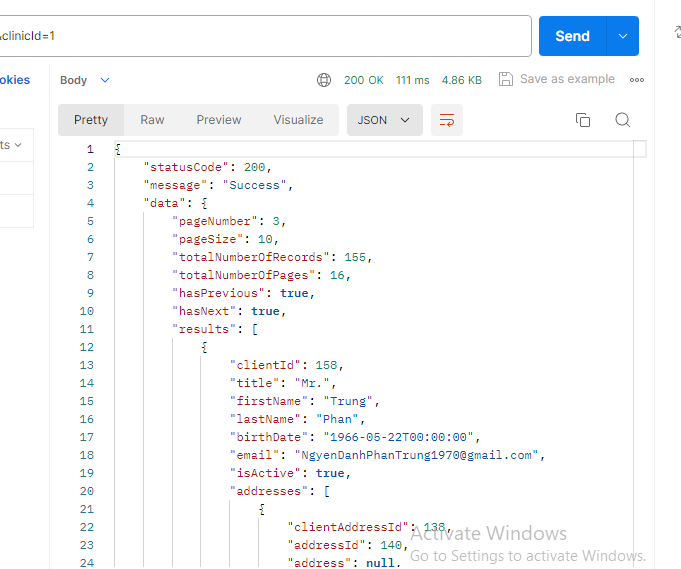Click the "data" key on line 4
This screenshot has height=569, width=681.
click(x=164, y=203)
